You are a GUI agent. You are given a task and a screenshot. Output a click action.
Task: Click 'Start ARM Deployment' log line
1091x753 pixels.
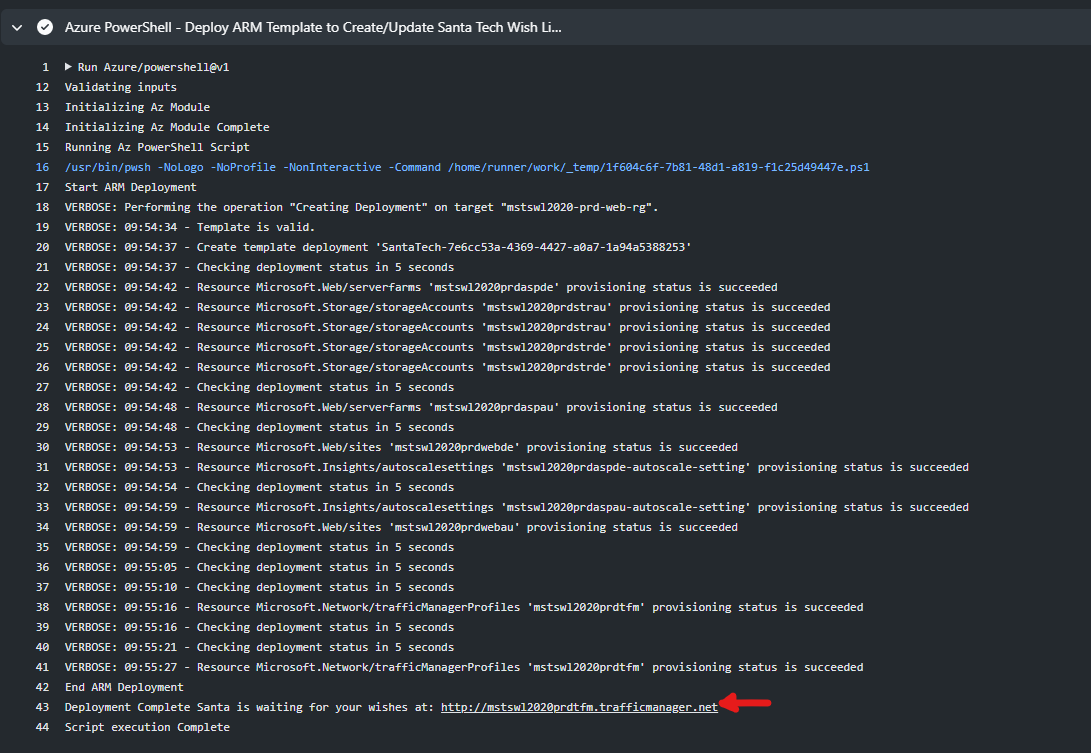(x=131, y=187)
